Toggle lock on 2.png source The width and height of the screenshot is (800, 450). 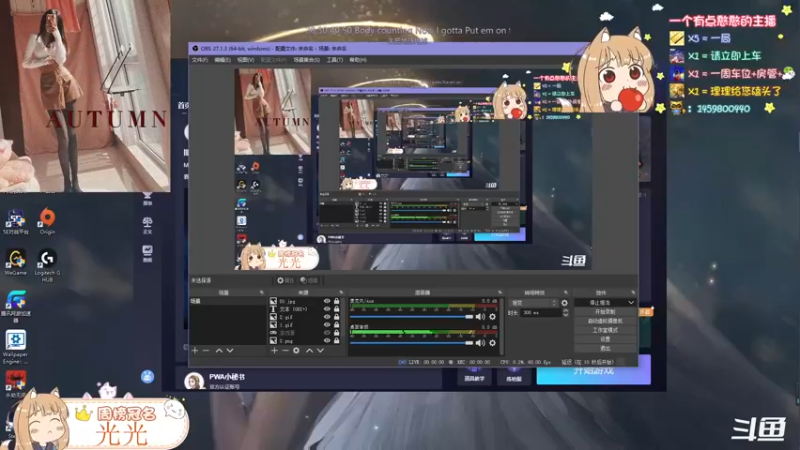pyautogui.click(x=336, y=340)
